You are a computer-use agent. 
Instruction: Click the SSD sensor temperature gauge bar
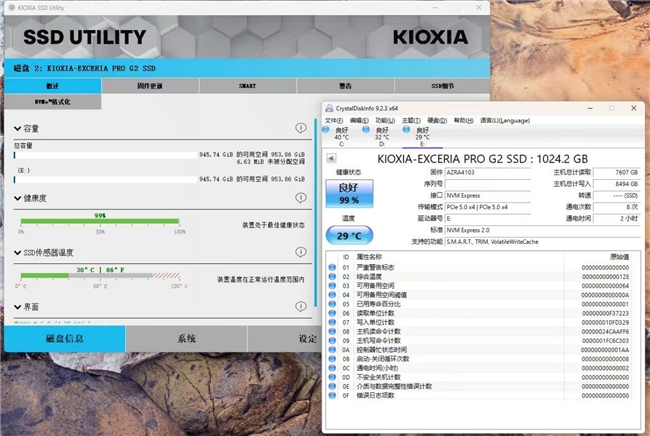(x=100, y=275)
